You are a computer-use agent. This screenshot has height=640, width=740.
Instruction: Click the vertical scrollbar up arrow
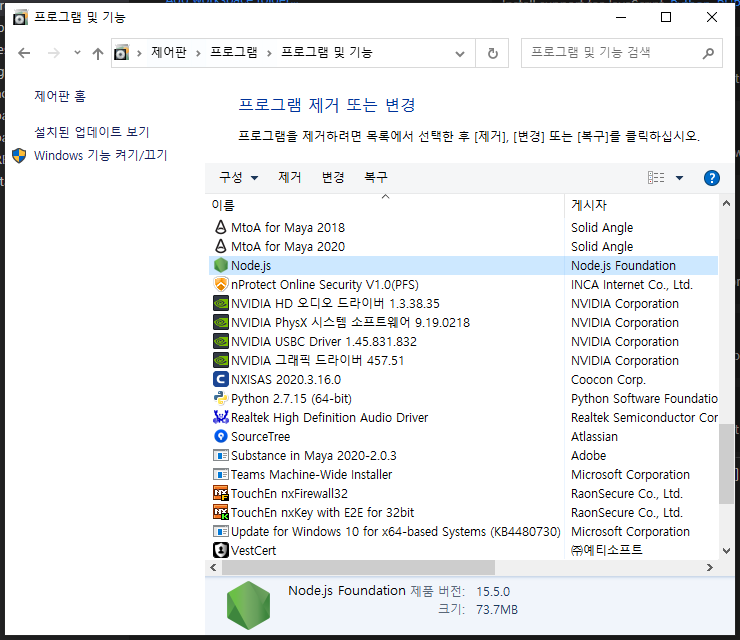click(726, 203)
